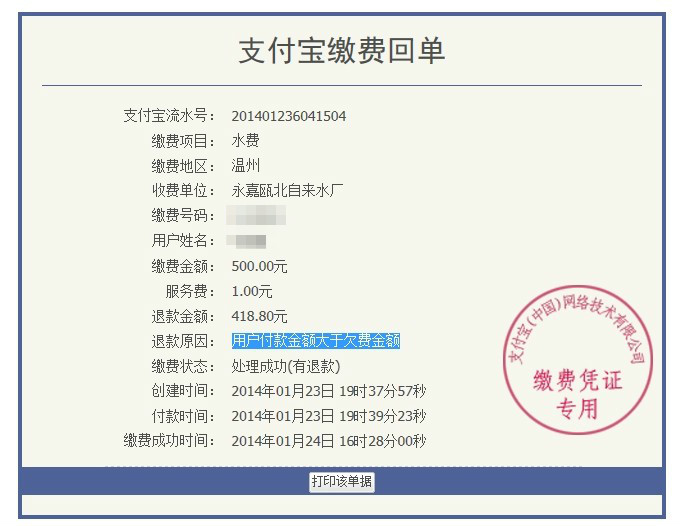Click the 打印该单据 print button
Image resolution: width=680 pixels, height=526 pixels.
(x=342, y=482)
